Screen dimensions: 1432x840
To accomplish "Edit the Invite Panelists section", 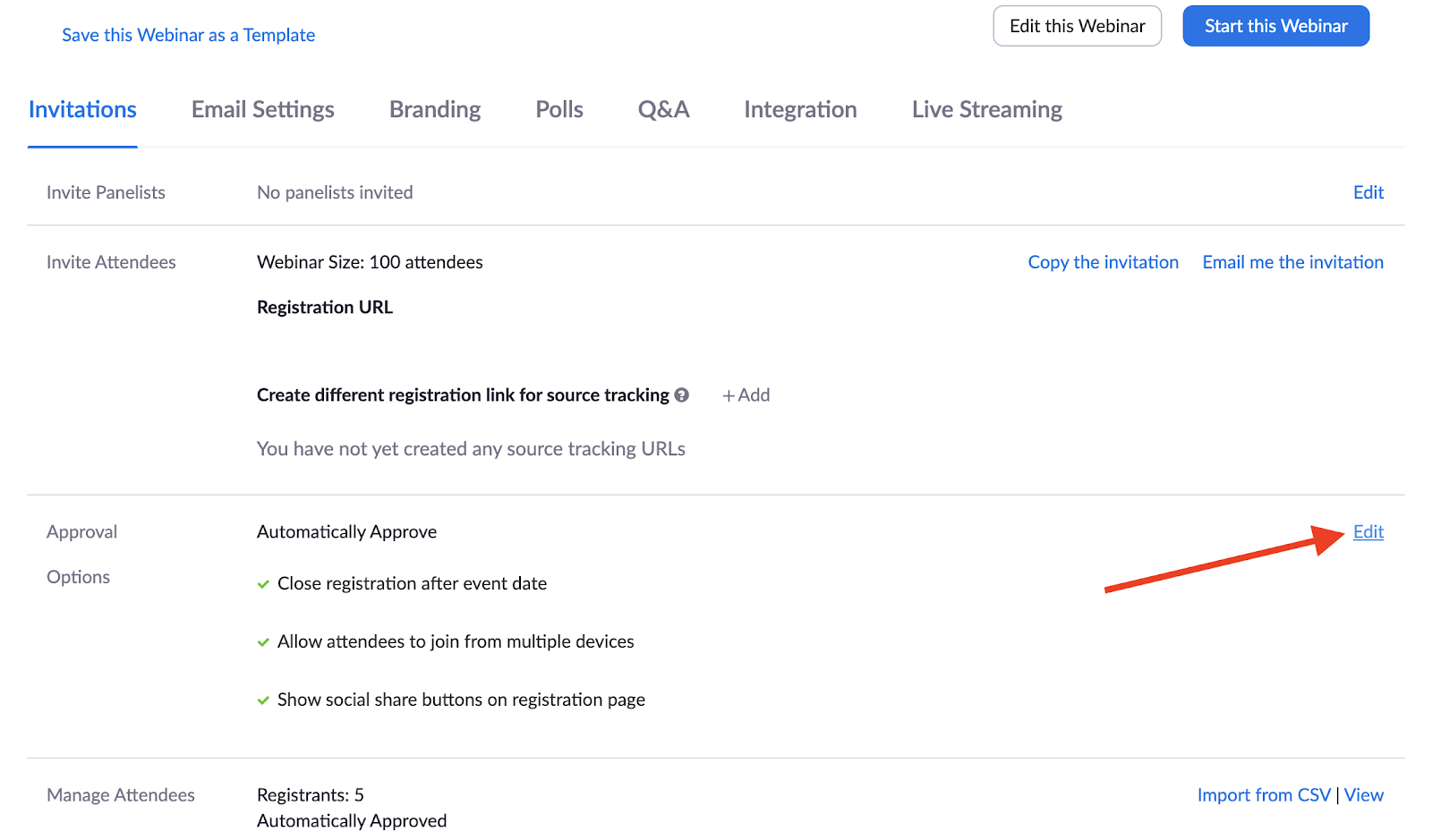I will pyautogui.click(x=1368, y=192).
